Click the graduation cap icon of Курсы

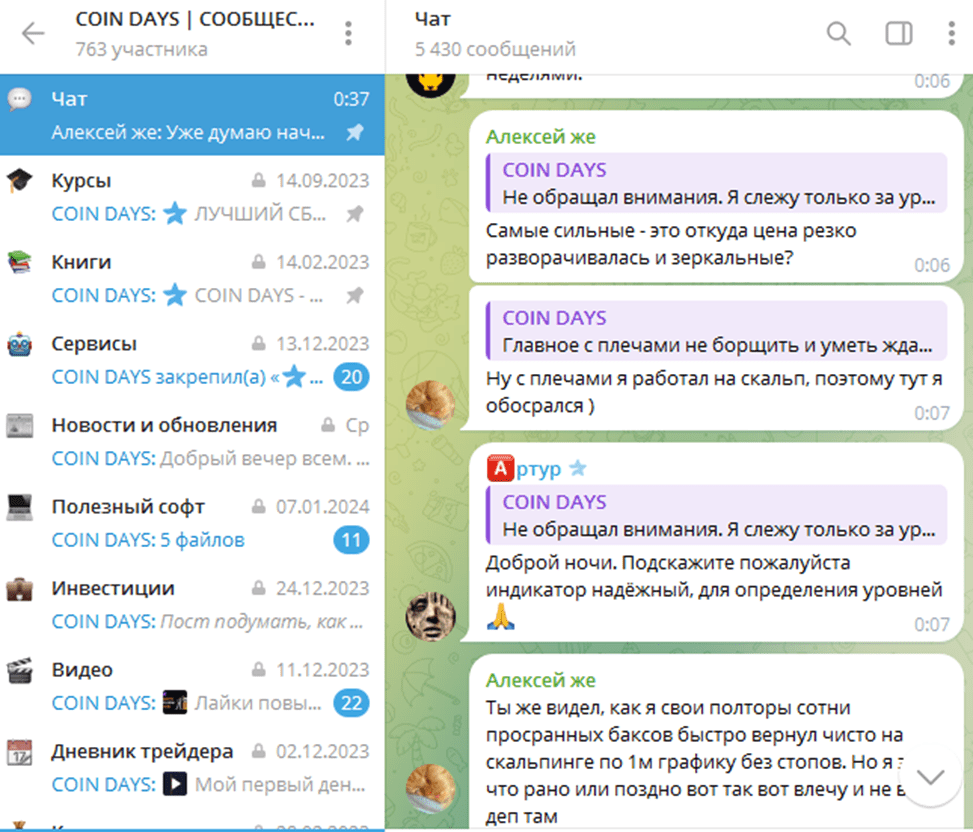pyautogui.click(x=19, y=181)
